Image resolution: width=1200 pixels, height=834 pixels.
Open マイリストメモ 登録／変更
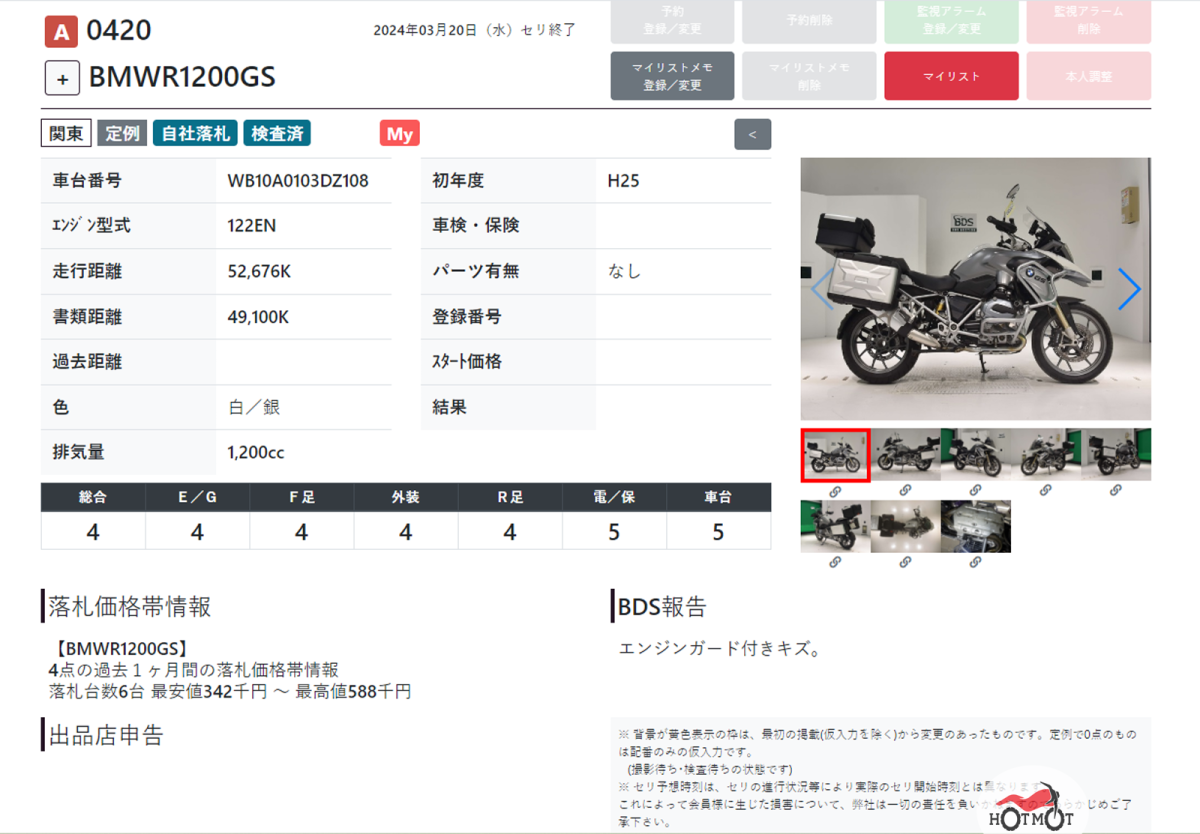(x=672, y=76)
